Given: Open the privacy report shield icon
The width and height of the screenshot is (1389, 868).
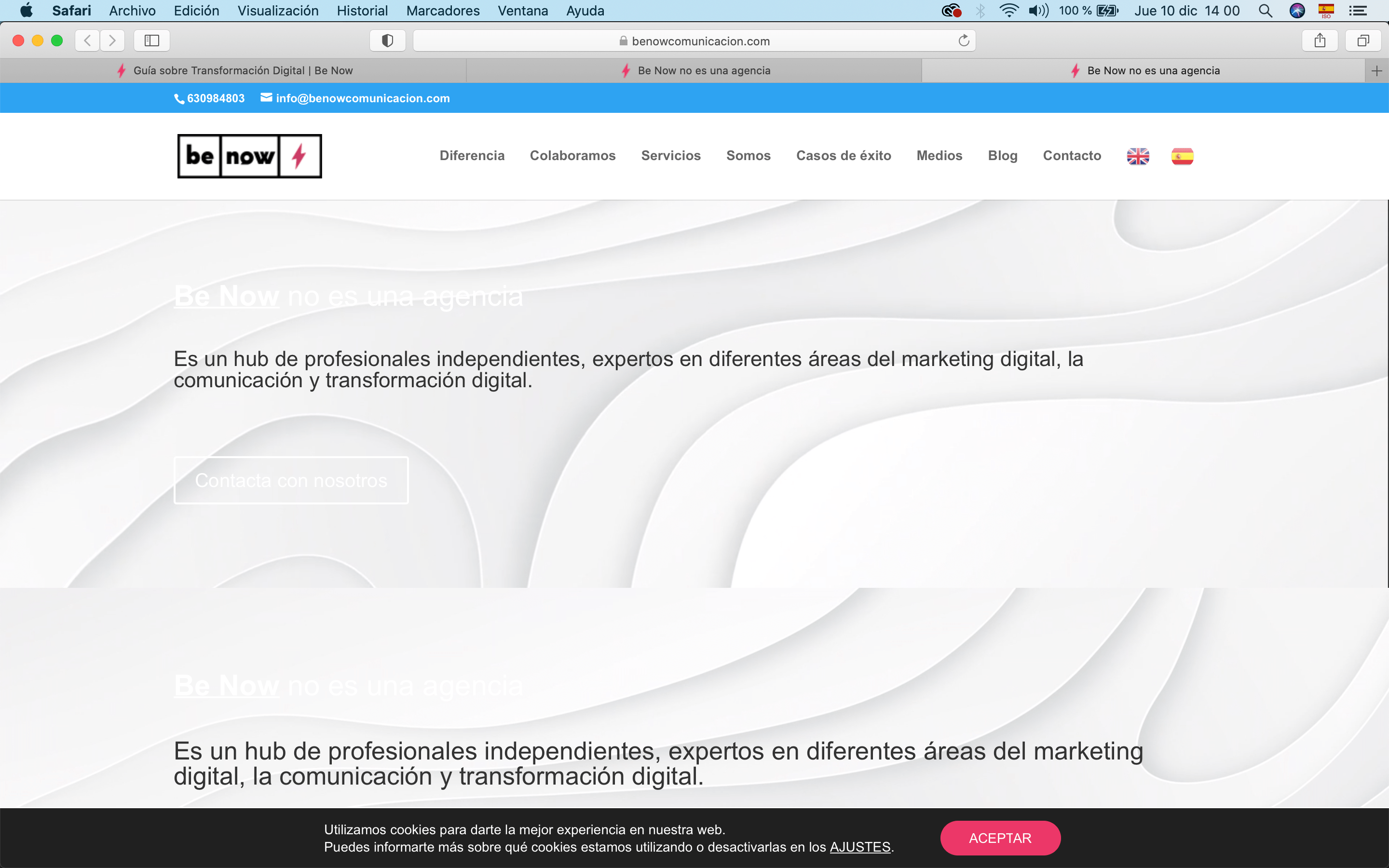Looking at the screenshot, I should pos(387,41).
